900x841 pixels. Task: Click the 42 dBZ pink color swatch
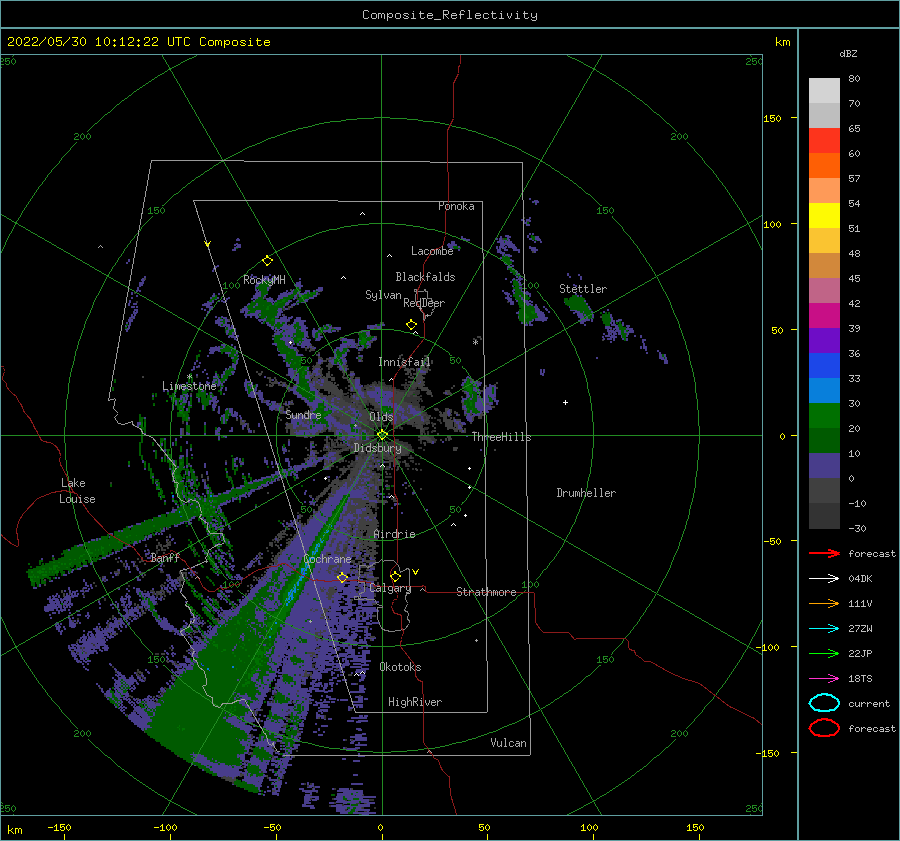pos(824,290)
